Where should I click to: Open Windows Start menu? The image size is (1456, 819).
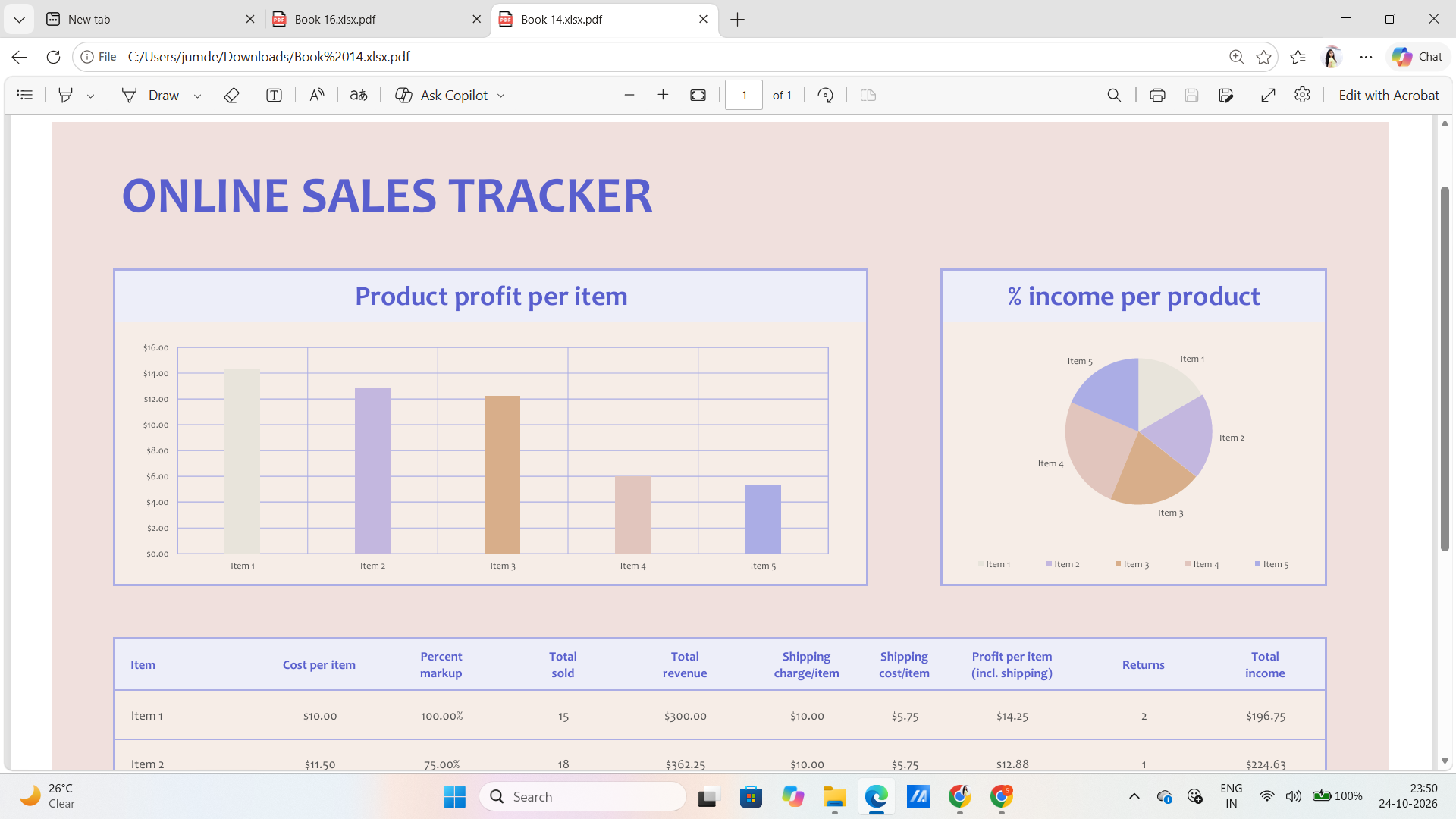[454, 796]
